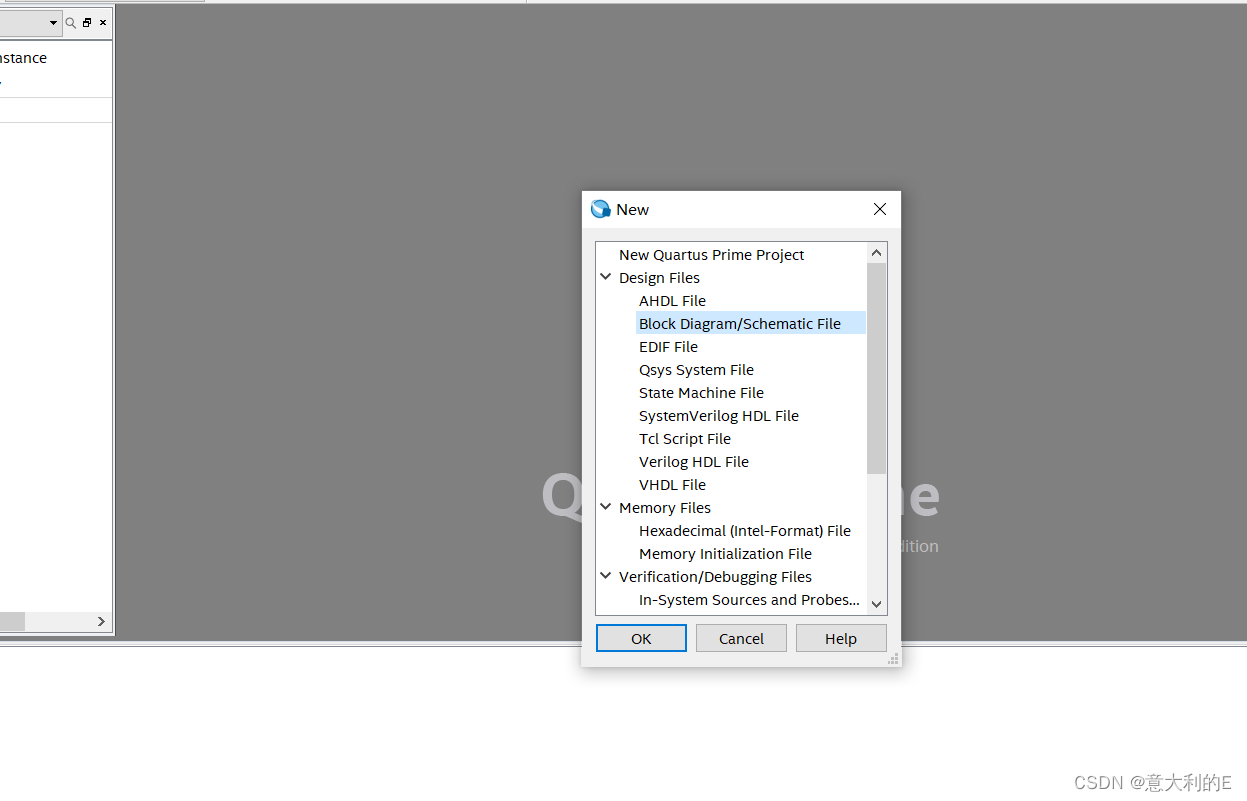Click left panel horizontal scroll right arrow

(101, 621)
